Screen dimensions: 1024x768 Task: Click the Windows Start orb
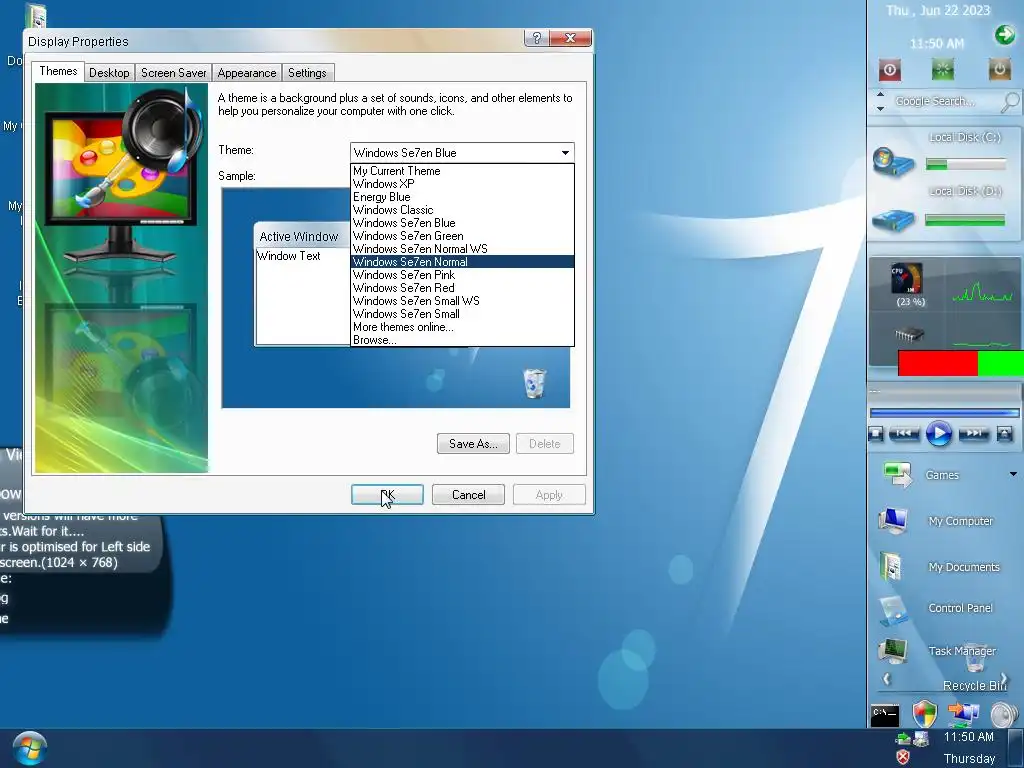[29, 748]
